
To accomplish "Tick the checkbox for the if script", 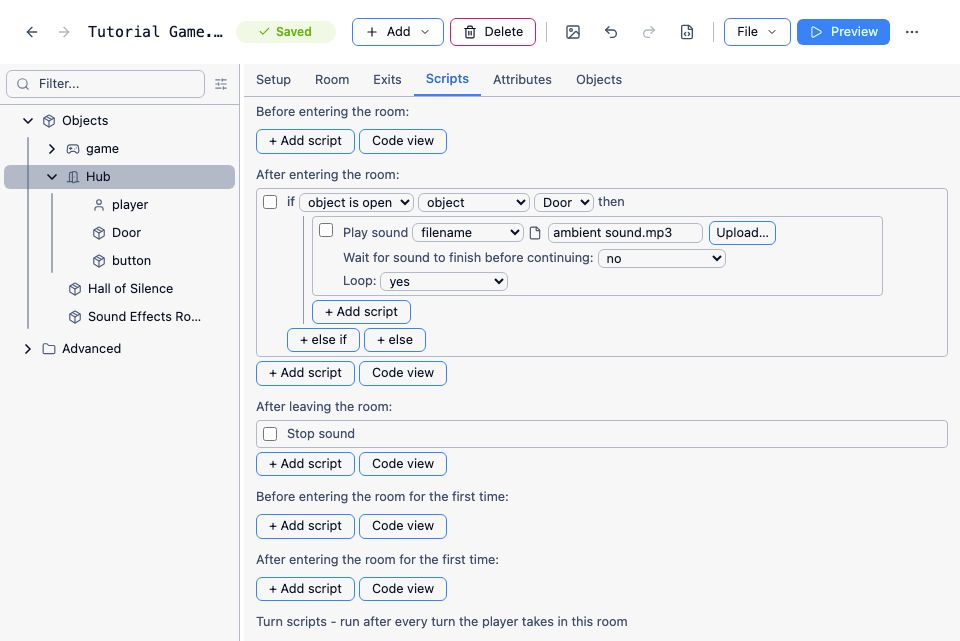I will point(270,202).
